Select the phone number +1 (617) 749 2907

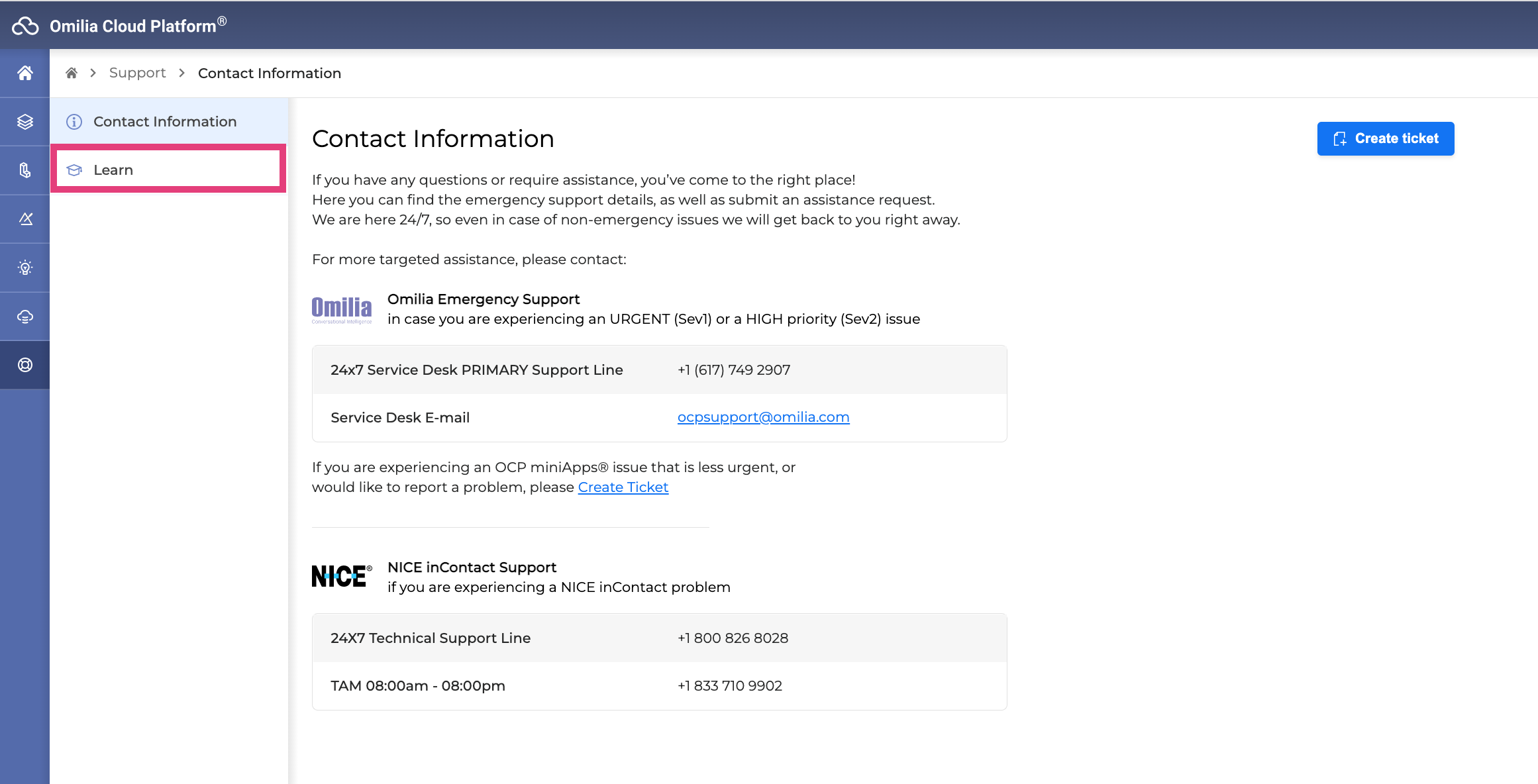(x=733, y=370)
